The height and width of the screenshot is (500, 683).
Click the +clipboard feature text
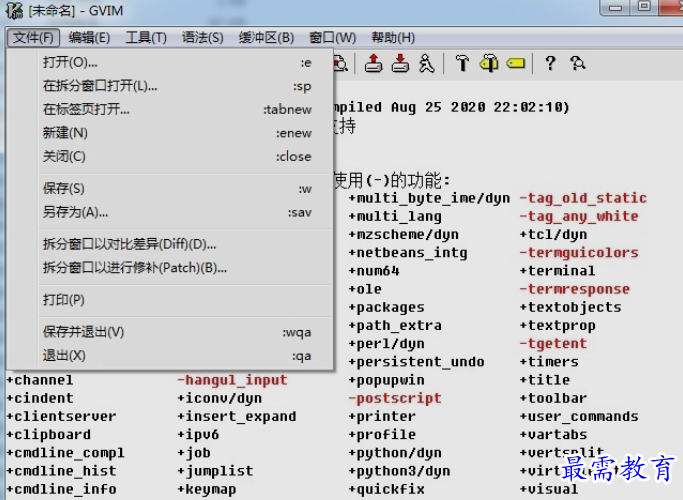click(x=48, y=435)
